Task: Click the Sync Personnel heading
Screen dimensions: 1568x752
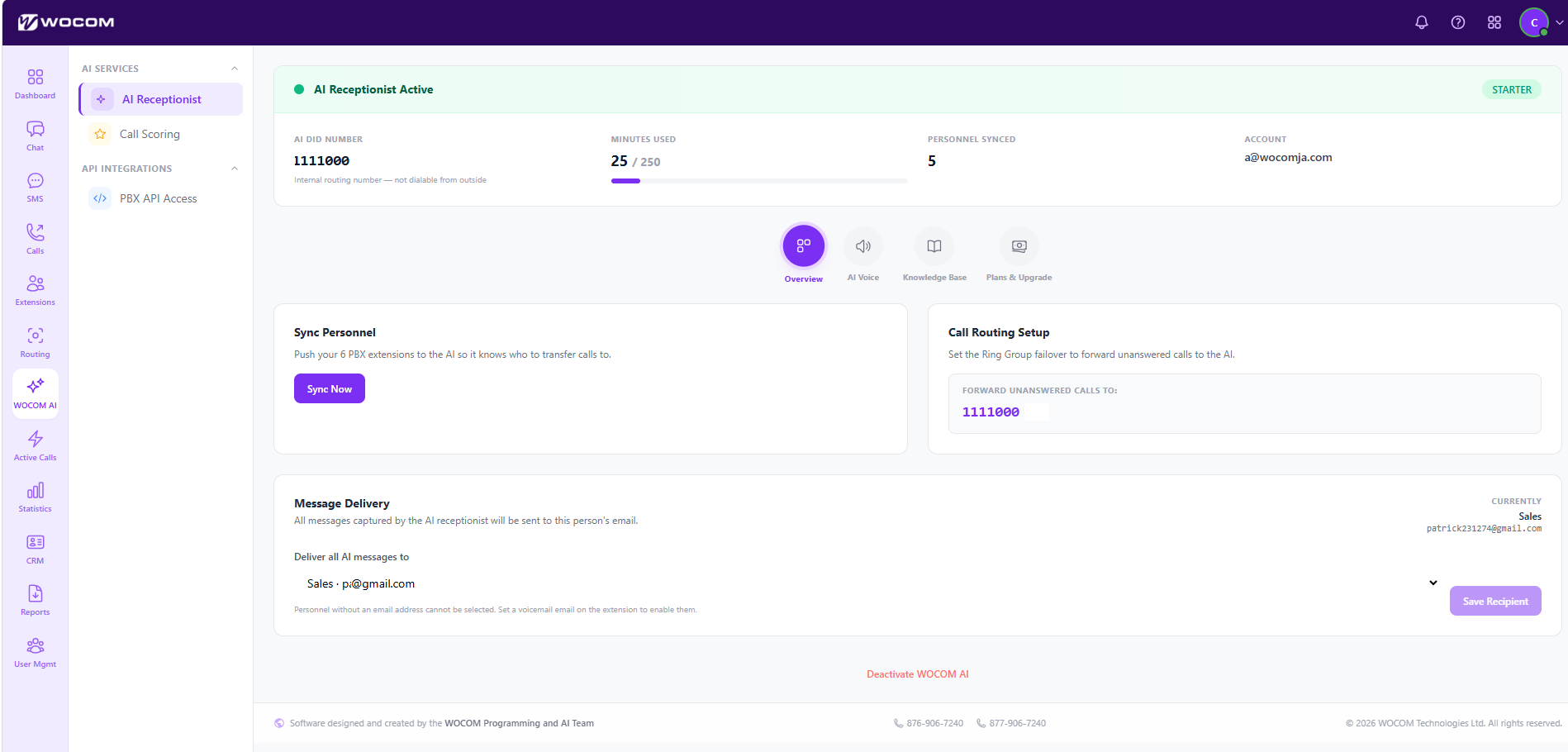Action: (x=335, y=332)
